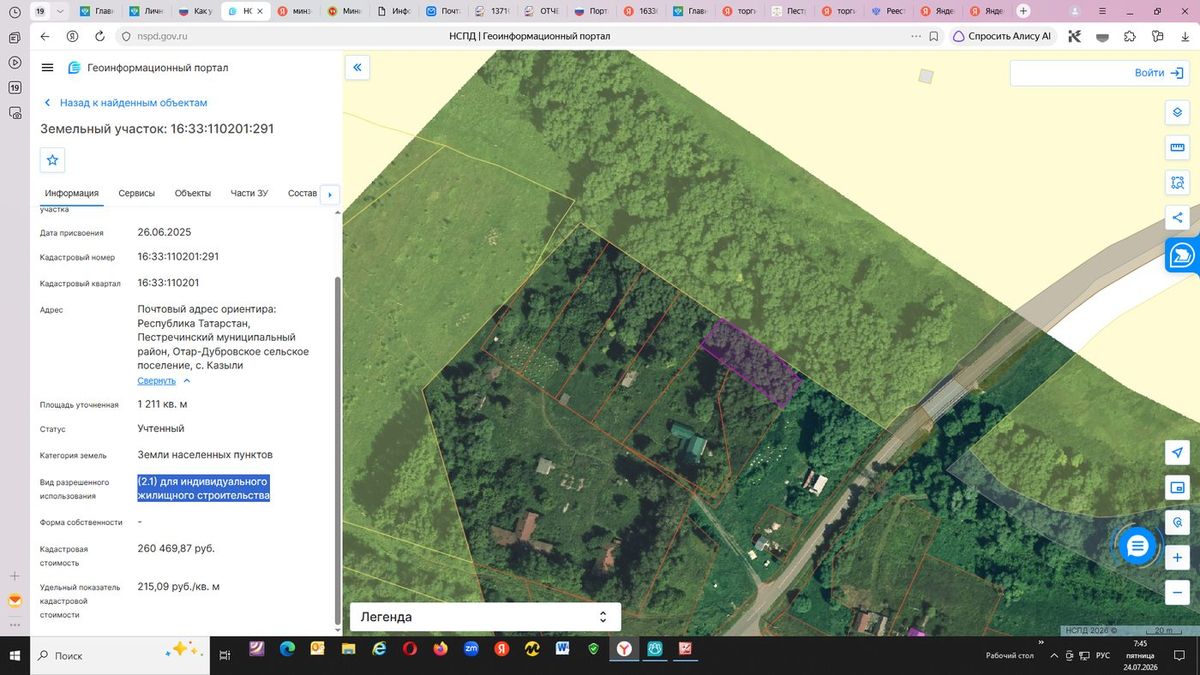This screenshot has height=675, width=1200.
Task: Switch to Объекты tab
Action: (193, 193)
